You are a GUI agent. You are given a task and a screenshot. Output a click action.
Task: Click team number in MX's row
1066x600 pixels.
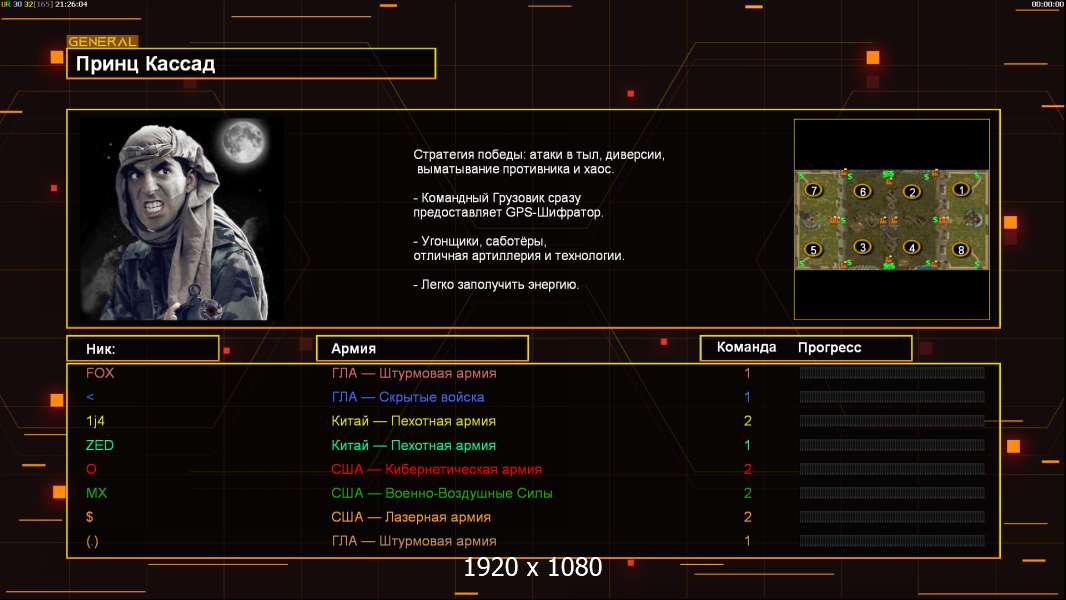747,493
